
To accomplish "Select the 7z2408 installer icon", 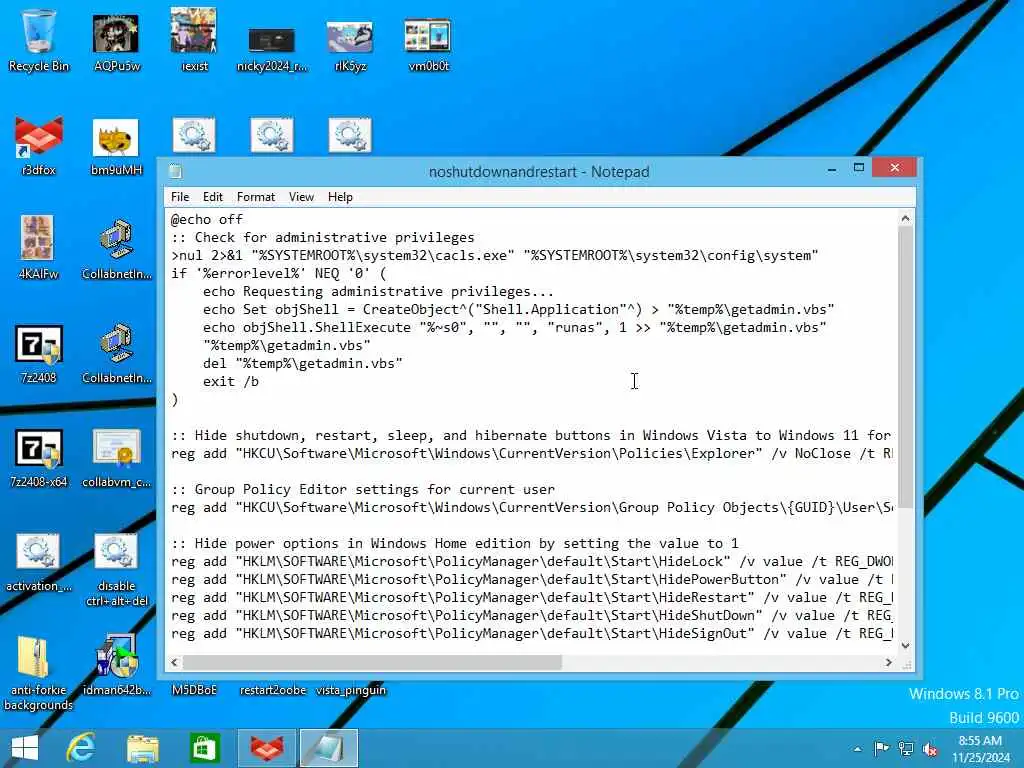I will coord(39,353).
